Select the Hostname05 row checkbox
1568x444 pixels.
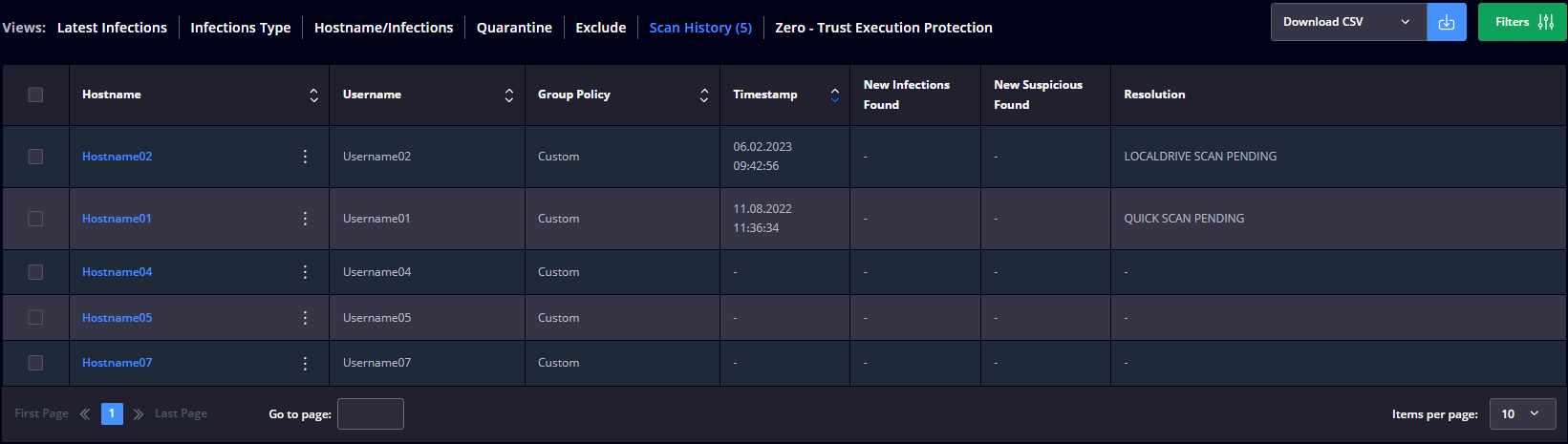pos(35,318)
